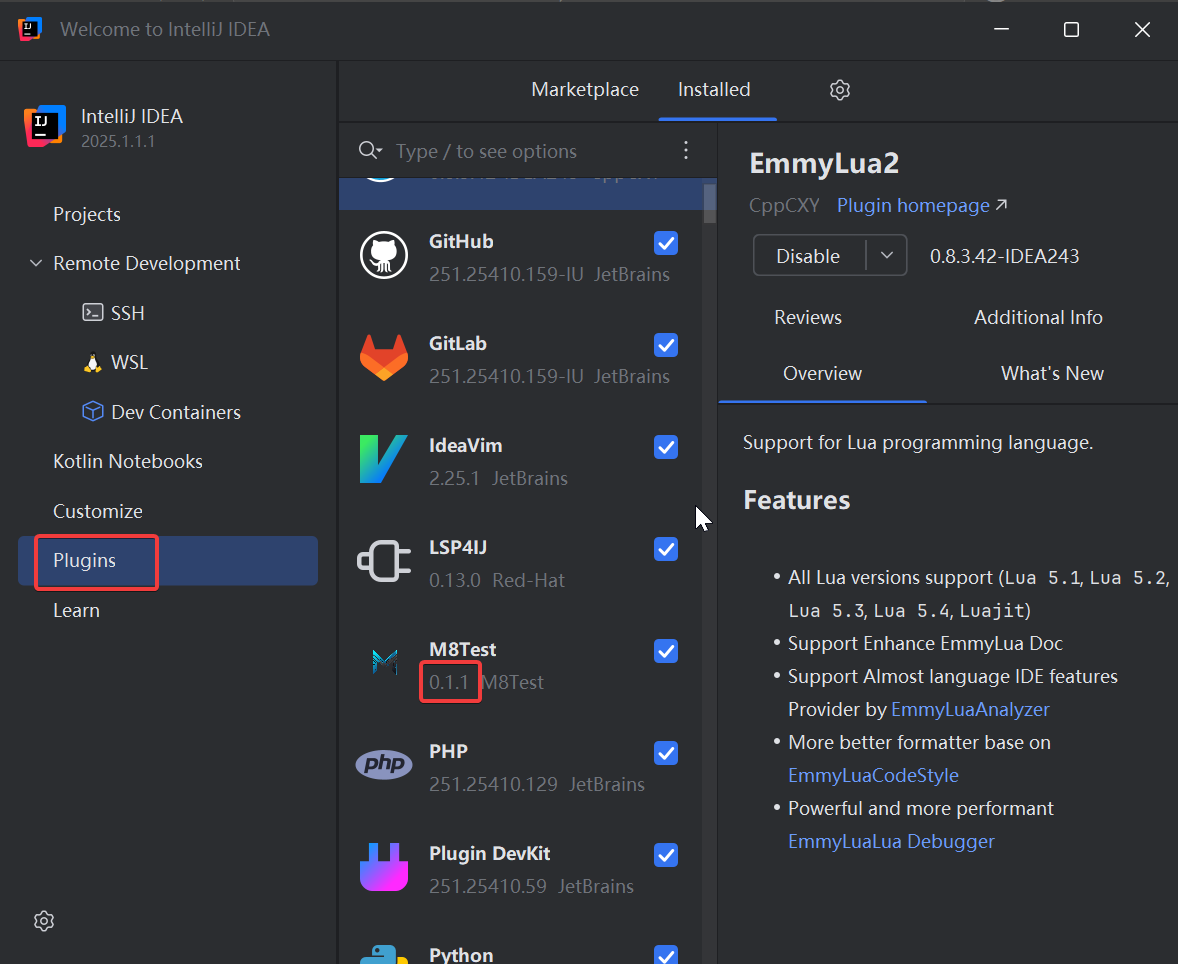The image size is (1178, 964).
Task: Select the IdeaVim plugin icon
Action: coord(384,460)
